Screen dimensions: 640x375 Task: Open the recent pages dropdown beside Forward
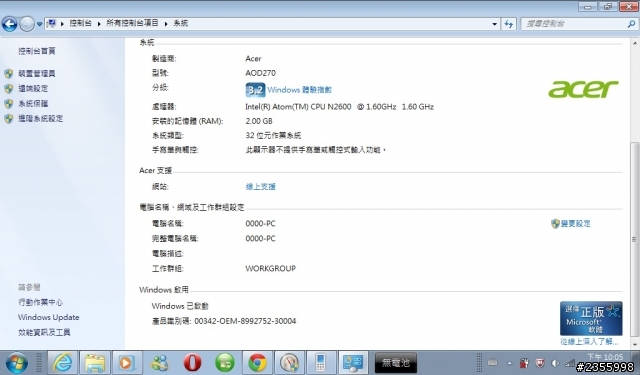pyautogui.click(x=39, y=24)
